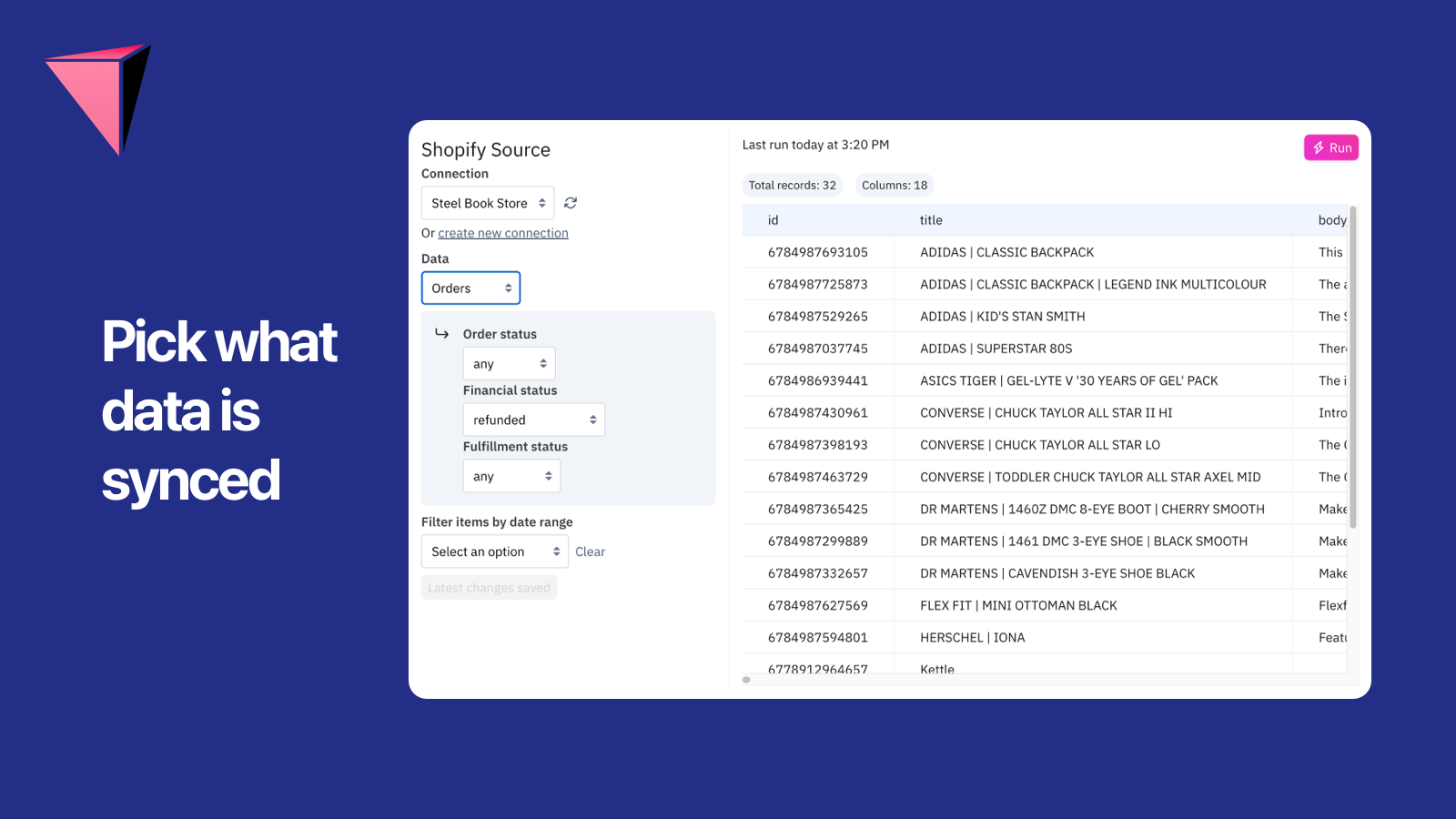This screenshot has width=1456, height=819.
Task: Click id cell 6784987398193
Action: [x=818, y=445]
